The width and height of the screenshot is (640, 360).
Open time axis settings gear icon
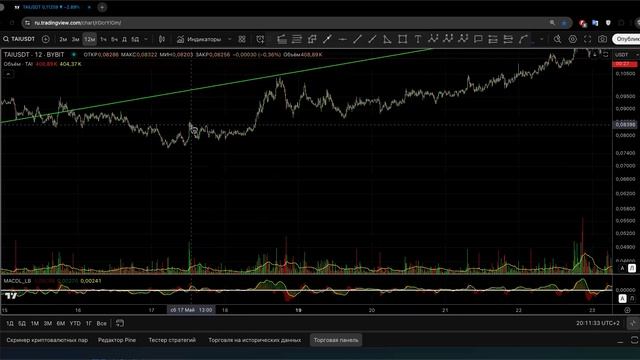point(627,310)
